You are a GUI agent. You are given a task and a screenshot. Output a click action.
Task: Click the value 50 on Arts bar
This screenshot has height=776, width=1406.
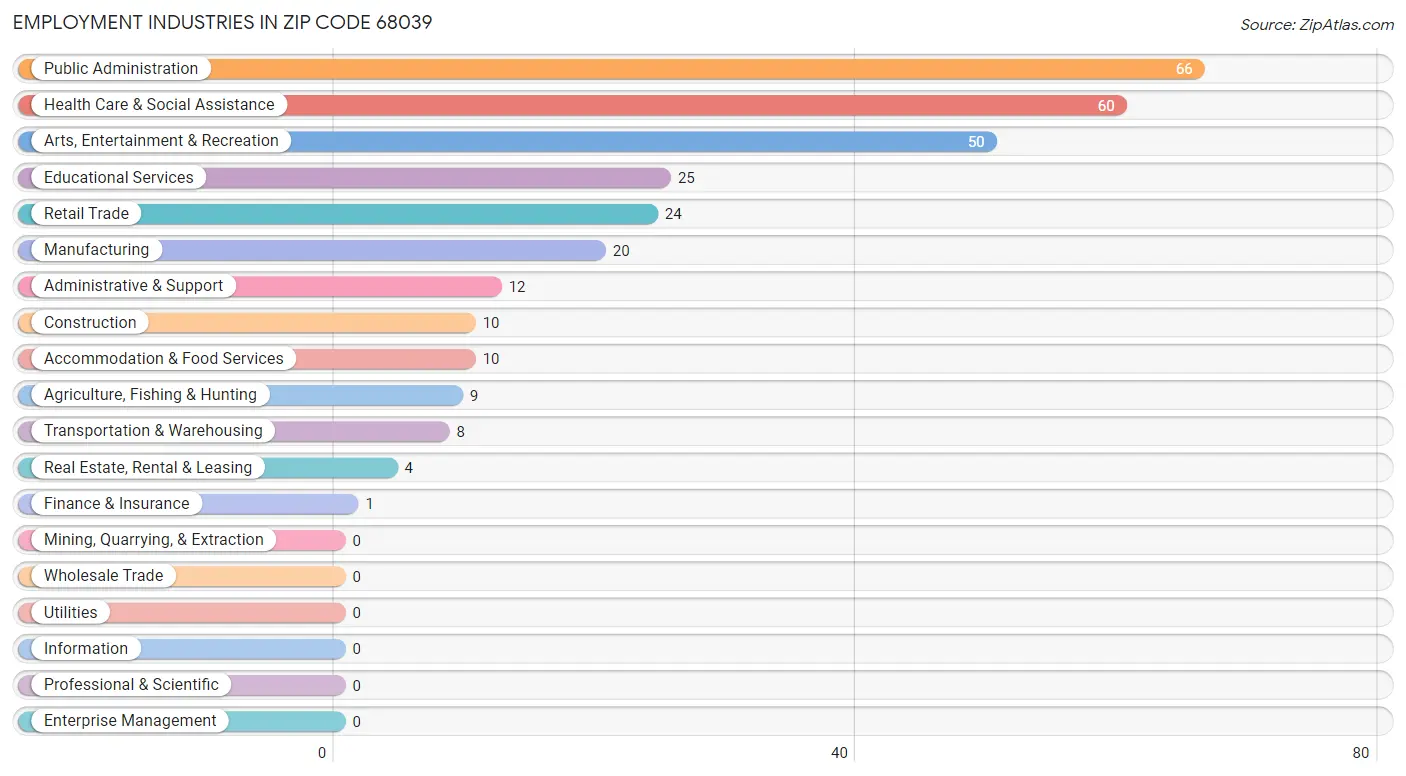point(976,142)
